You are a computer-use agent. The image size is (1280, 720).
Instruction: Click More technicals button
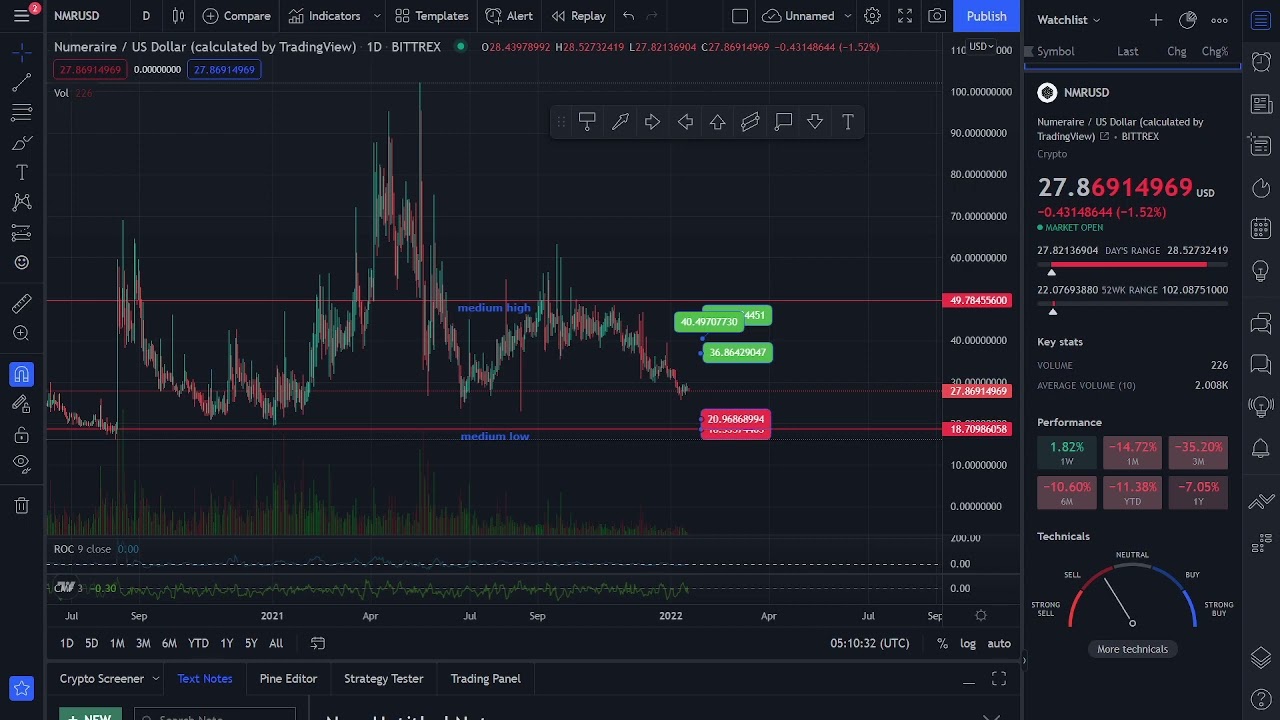tap(1132, 649)
